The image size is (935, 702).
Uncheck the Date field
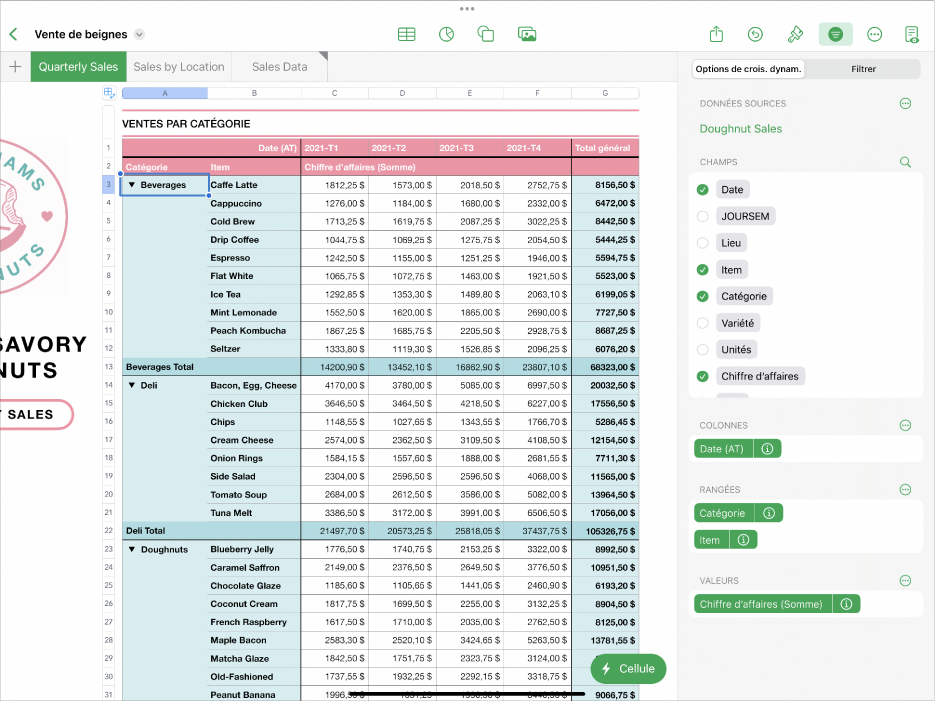[x=702, y=190]
